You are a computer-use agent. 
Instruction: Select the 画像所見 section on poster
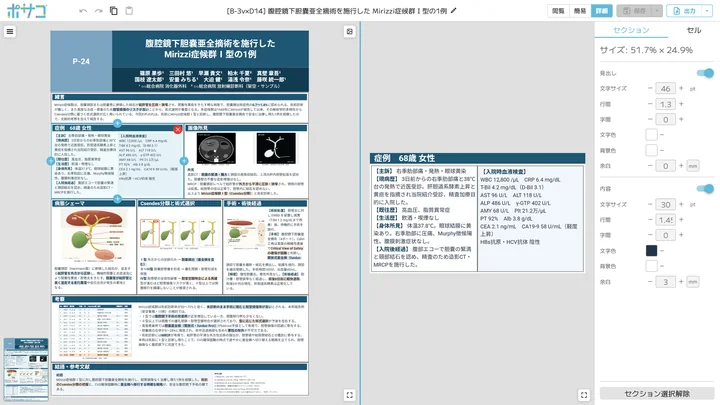point(246,161)
